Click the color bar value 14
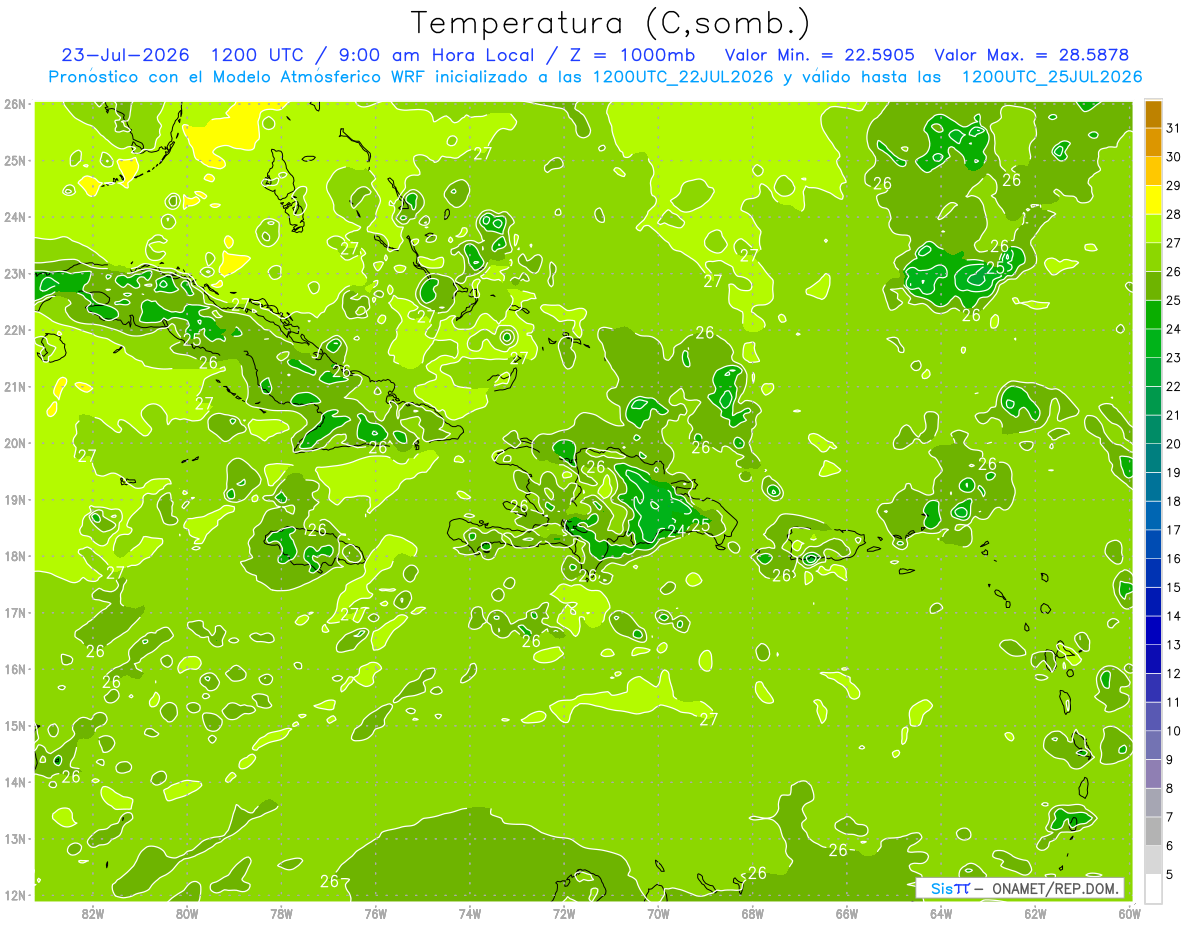Image resolution: width=1200 pixels, height=927 pixels. 1174,616
